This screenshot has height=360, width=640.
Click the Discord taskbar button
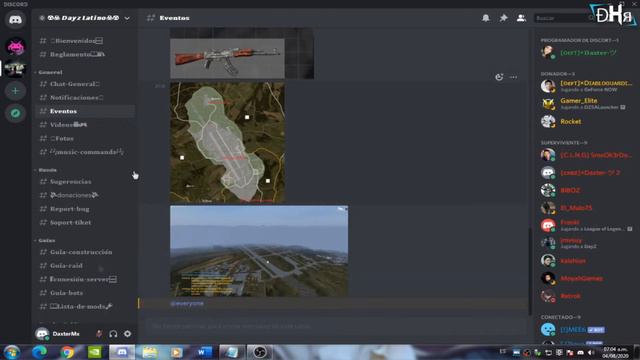coord(122,352)
